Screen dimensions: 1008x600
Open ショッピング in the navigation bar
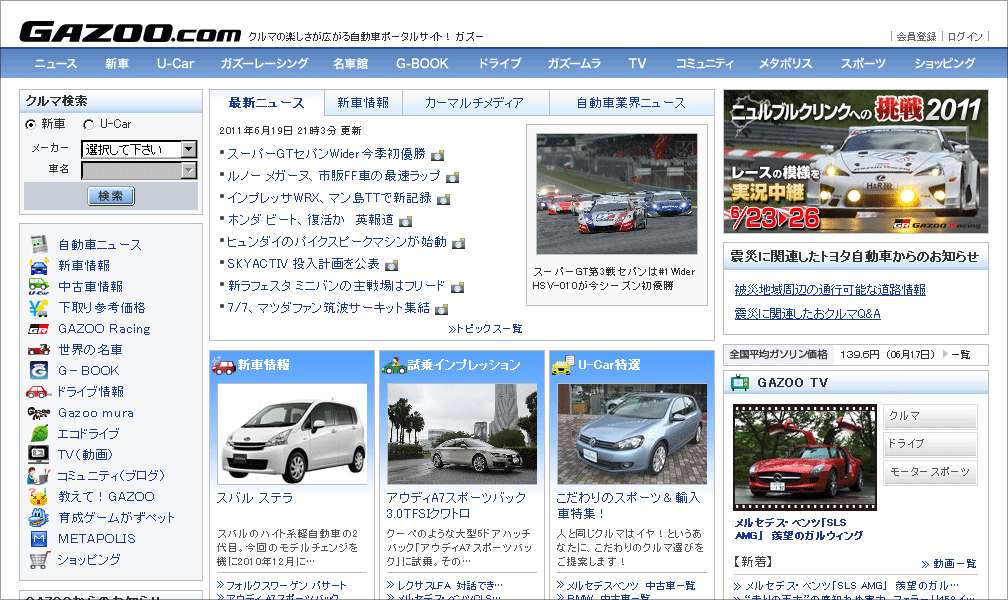point(944,63)
